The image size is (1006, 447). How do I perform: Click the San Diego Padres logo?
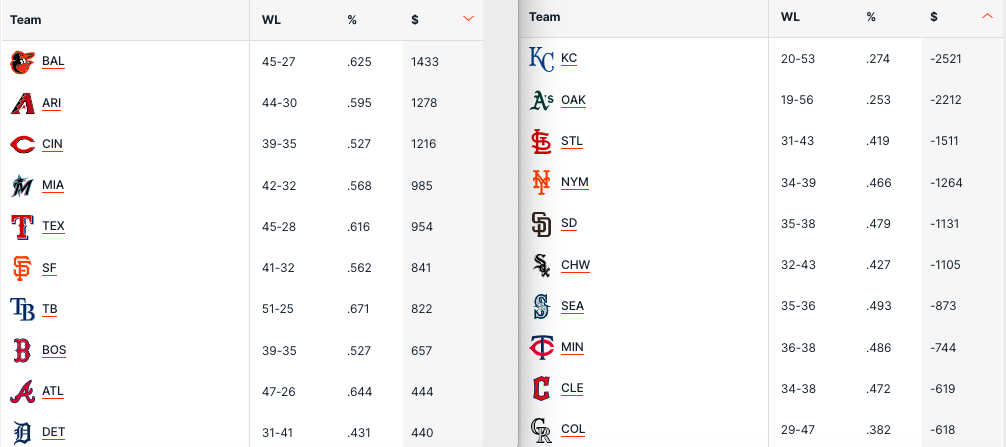click(x=541, y=223)
